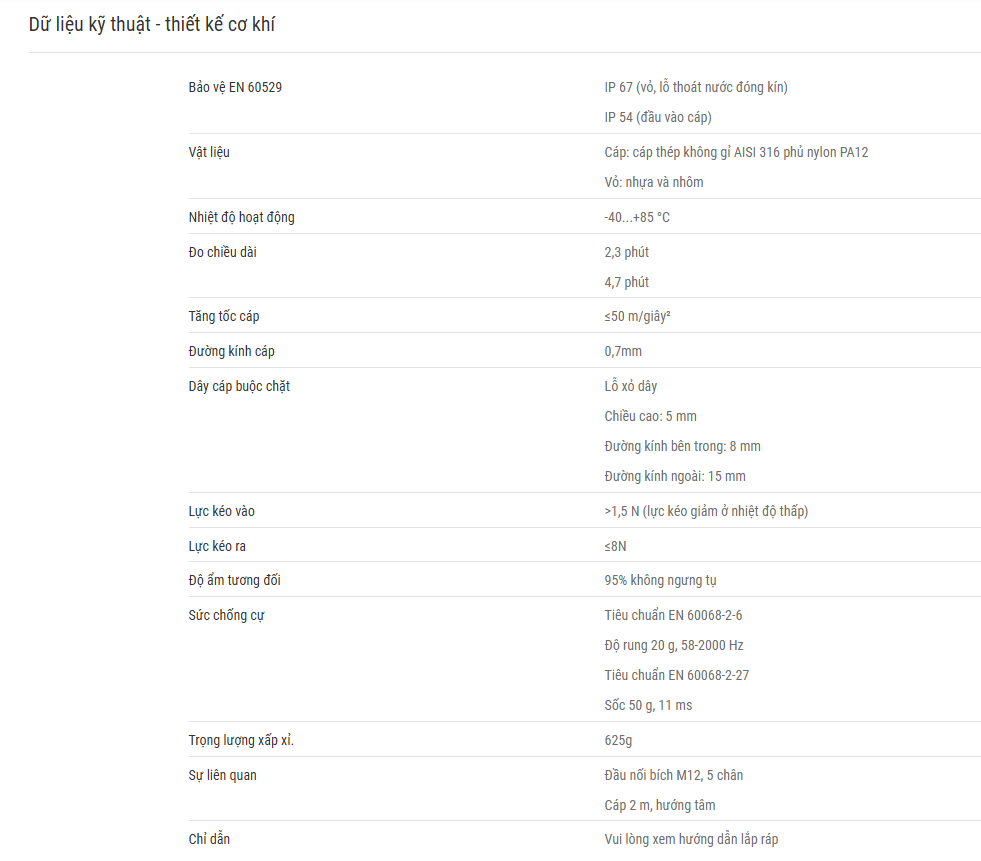
Task: Click 'Đường kính ngoài: 15 mm' text
Action: coord(675,477)
